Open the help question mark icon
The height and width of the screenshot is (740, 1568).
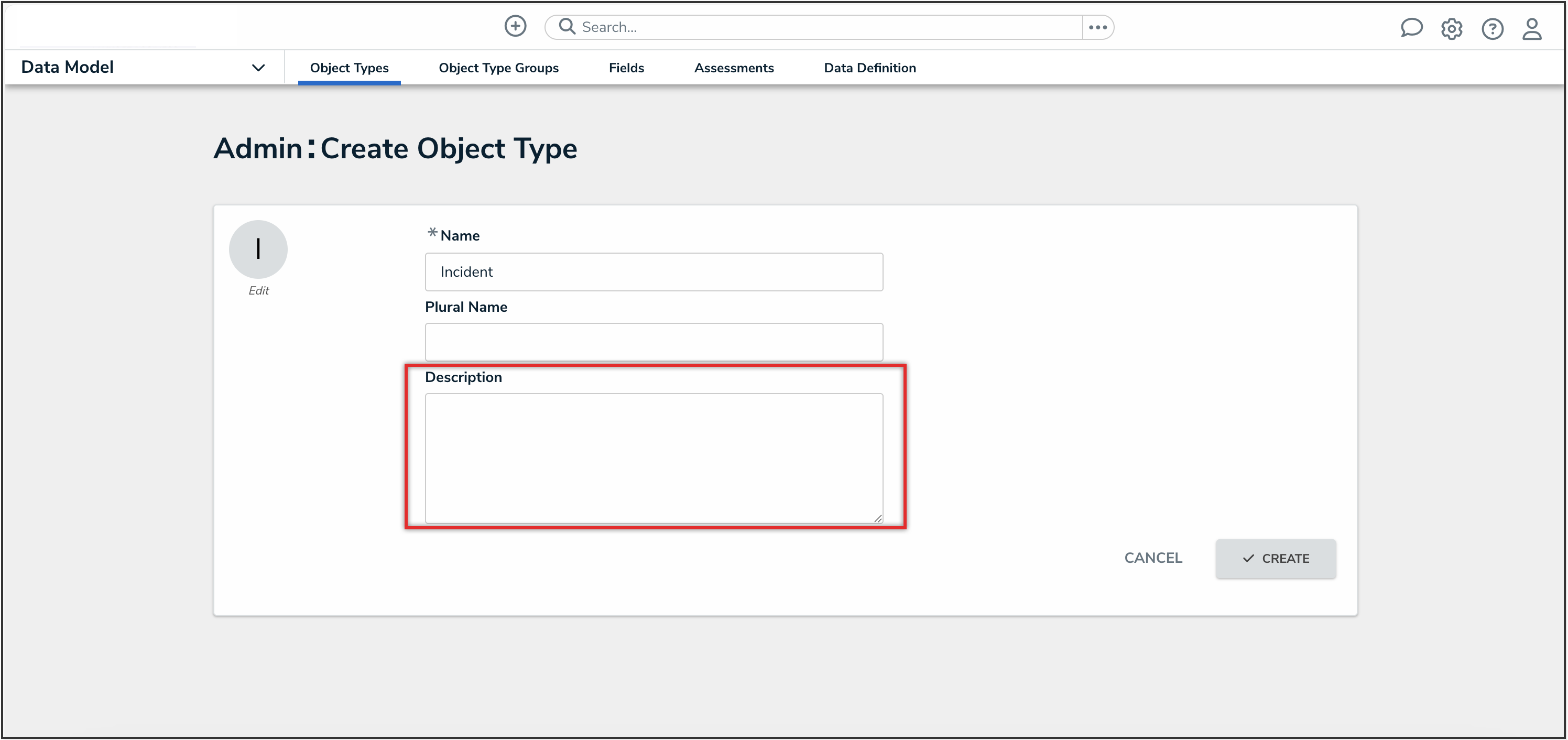coord(1492,29)
